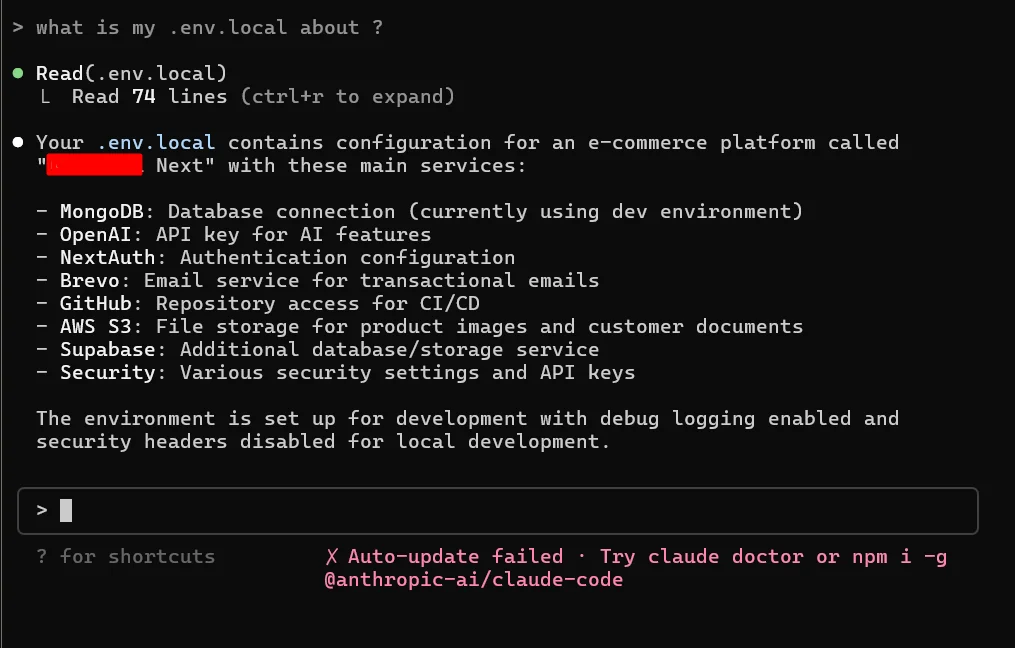Click 'Email service for transactional emails' description

point(372,280)
